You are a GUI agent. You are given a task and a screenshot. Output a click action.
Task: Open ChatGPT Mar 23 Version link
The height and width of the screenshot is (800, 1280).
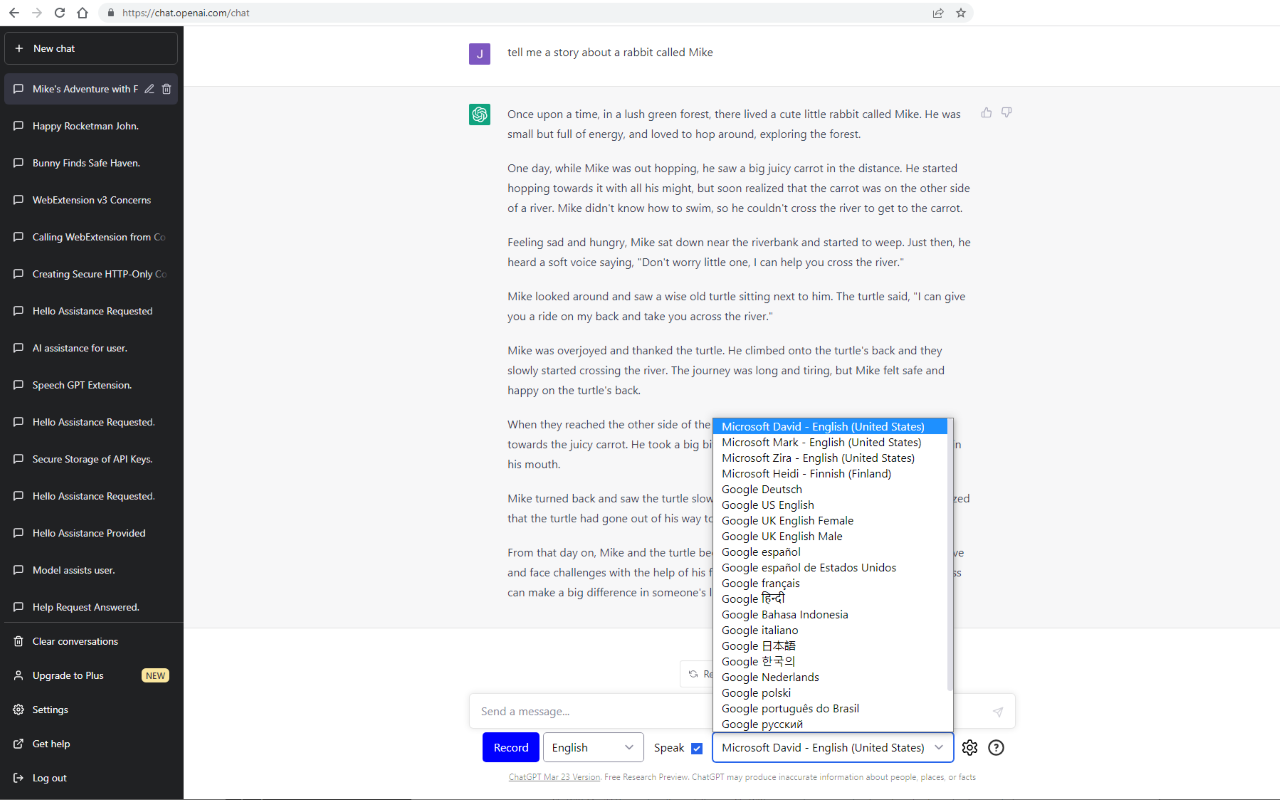[554, 777]
